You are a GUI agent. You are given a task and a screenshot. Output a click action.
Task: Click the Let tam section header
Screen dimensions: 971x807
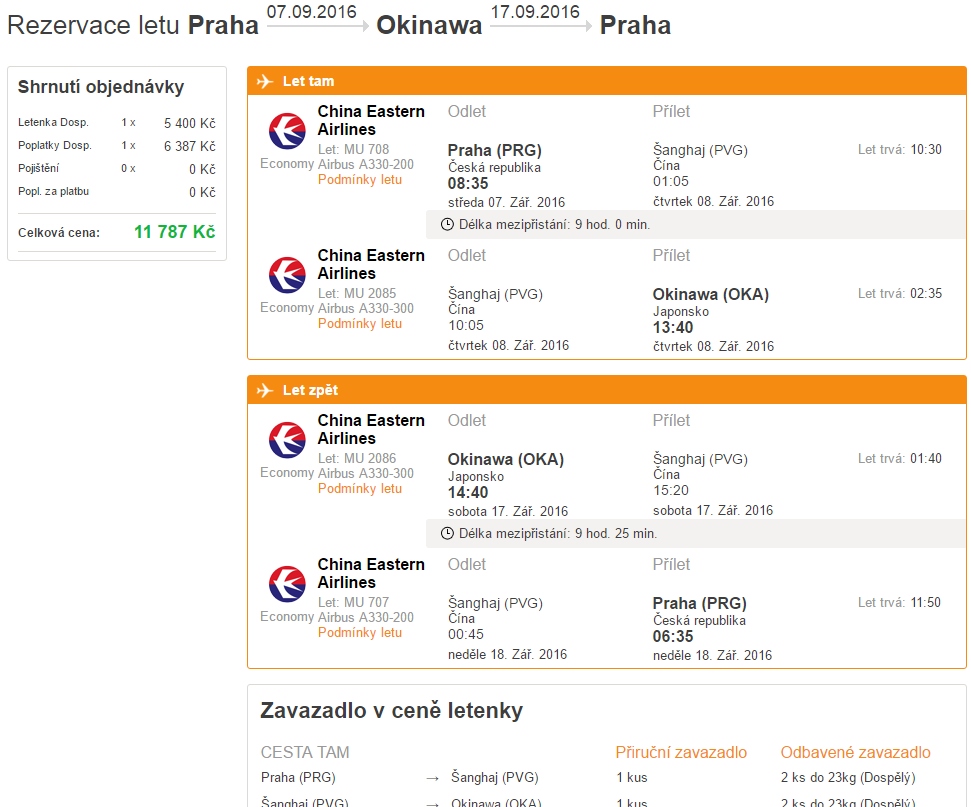(607, 81)
